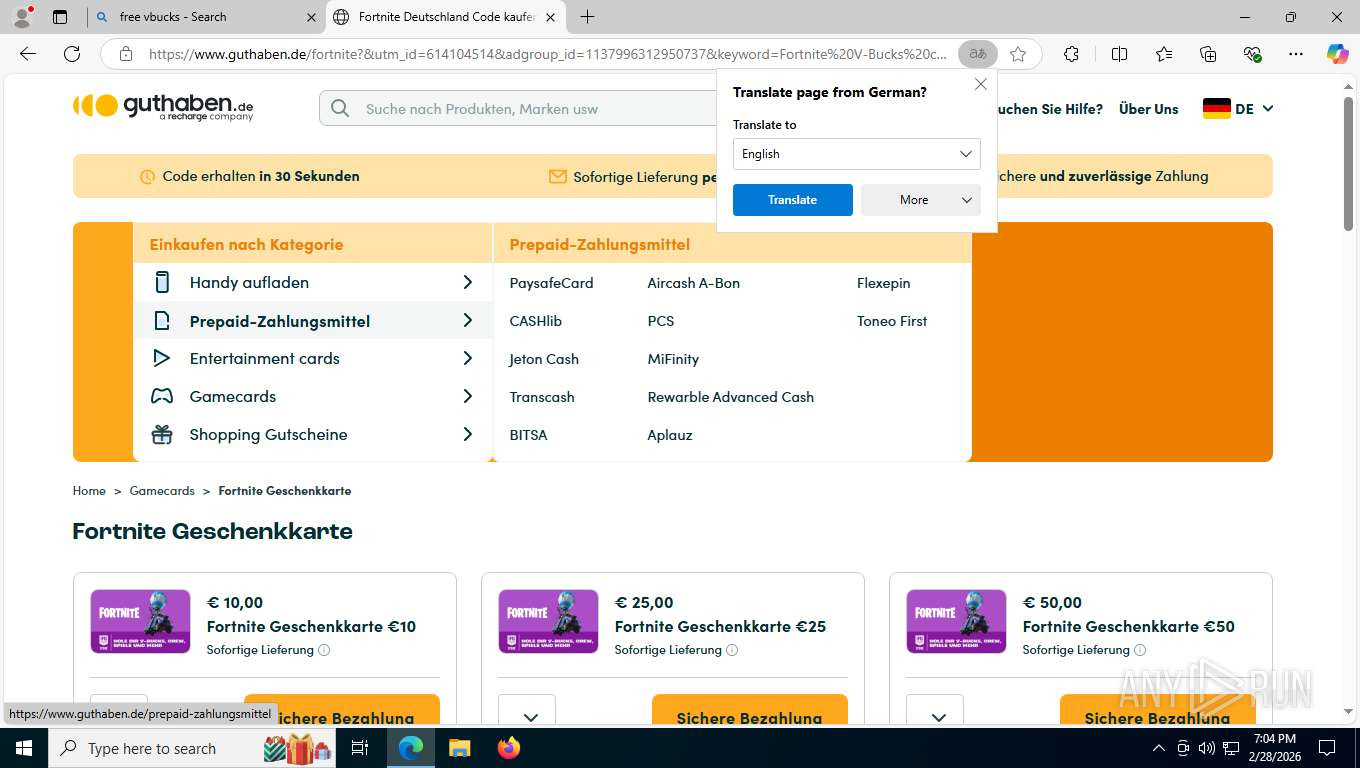The height and width of the screenshot is (768, 1360).
Task: Close the free vbucks Search tab
Action: [x=311, y=17]
